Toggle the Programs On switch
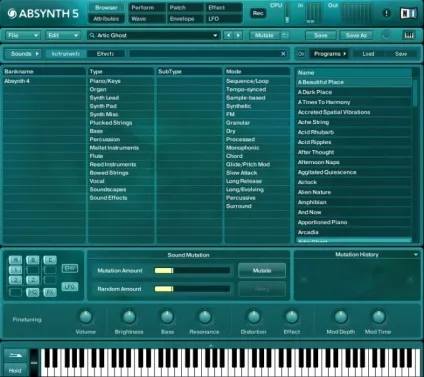424x377 pixels. (x=301, y=54)
